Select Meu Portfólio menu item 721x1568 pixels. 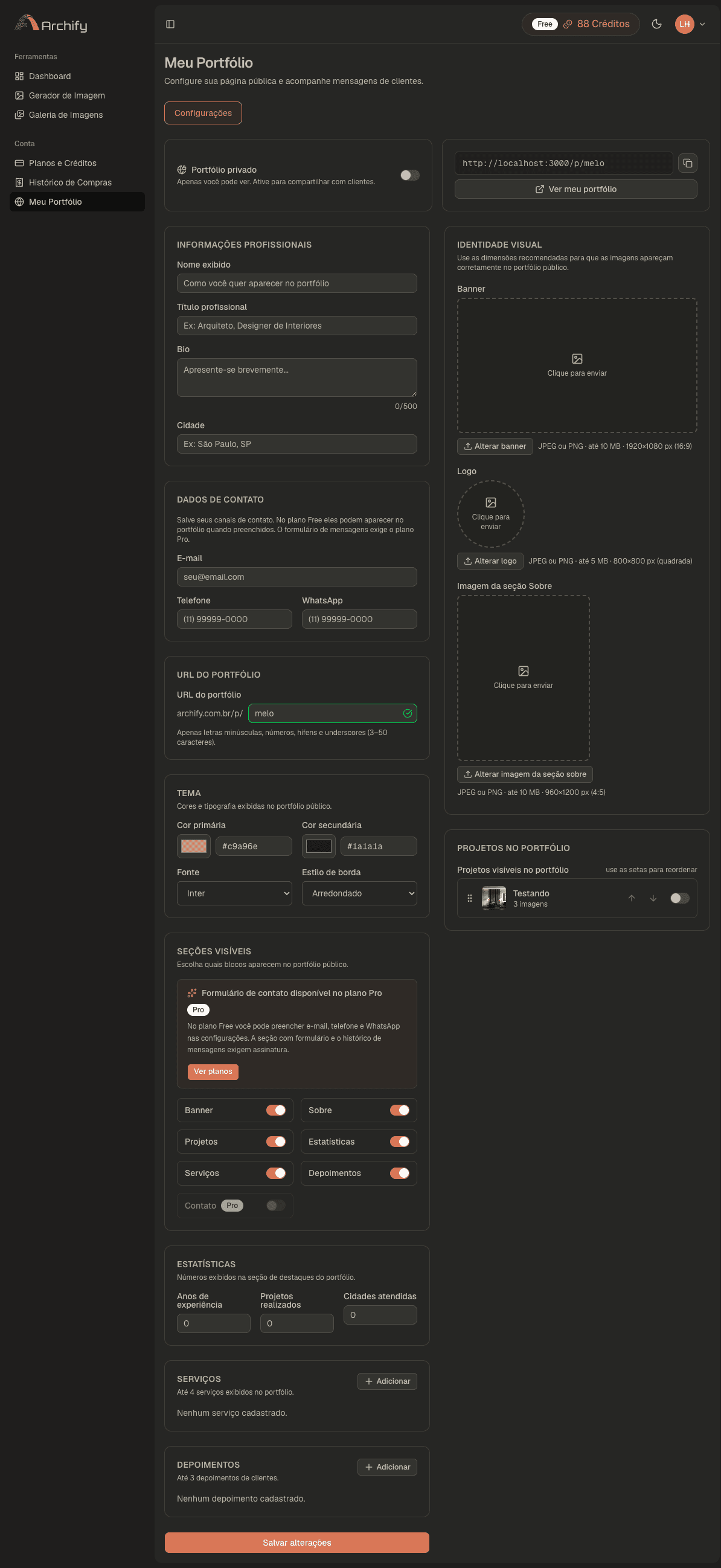tap(77, 202)
